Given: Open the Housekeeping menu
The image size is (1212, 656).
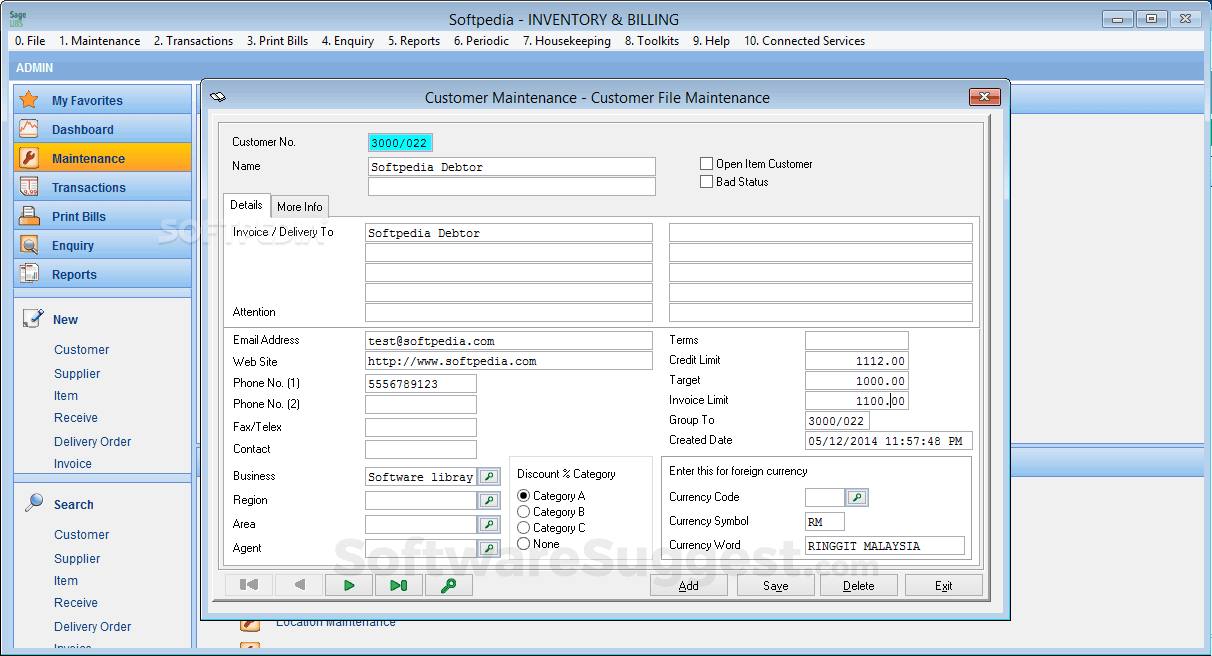Looking at the screenshot, I should [x=567, y=41].
